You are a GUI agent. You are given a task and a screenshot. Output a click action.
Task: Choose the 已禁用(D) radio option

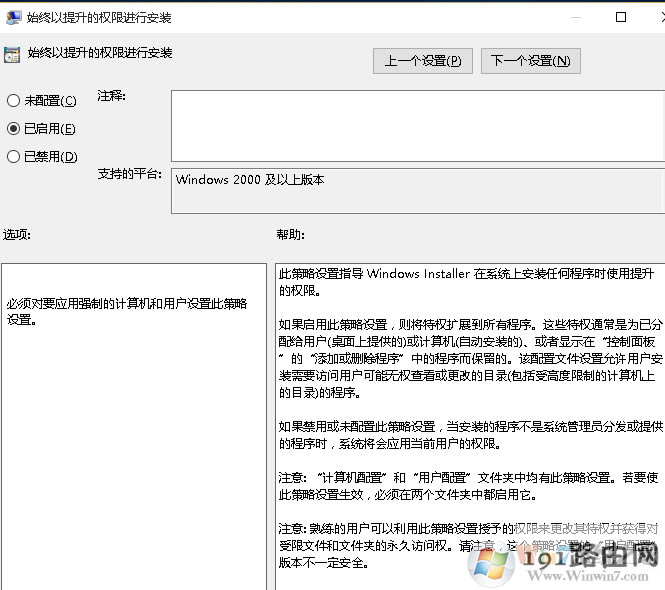pyautogui.click(x=13, y=157)
